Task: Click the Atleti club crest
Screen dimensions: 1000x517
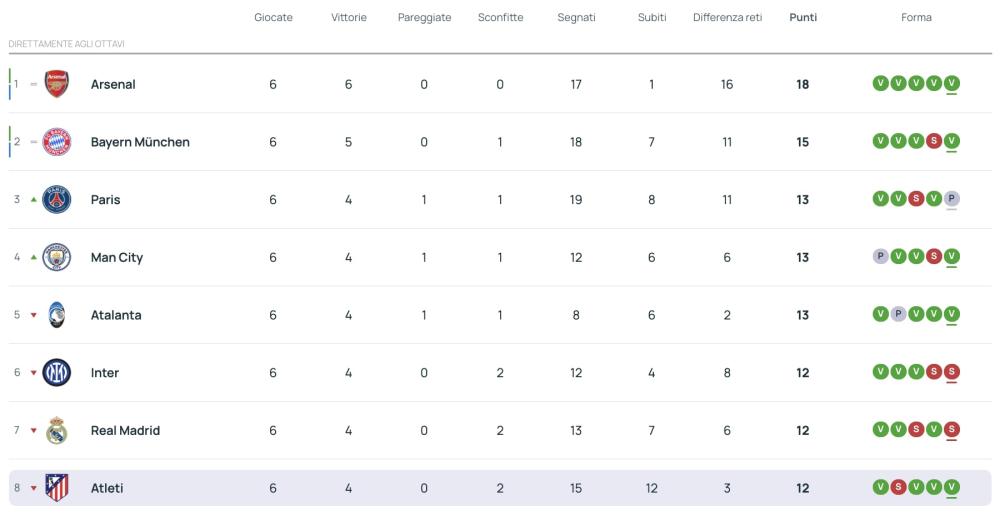Action: pos(57,489)
